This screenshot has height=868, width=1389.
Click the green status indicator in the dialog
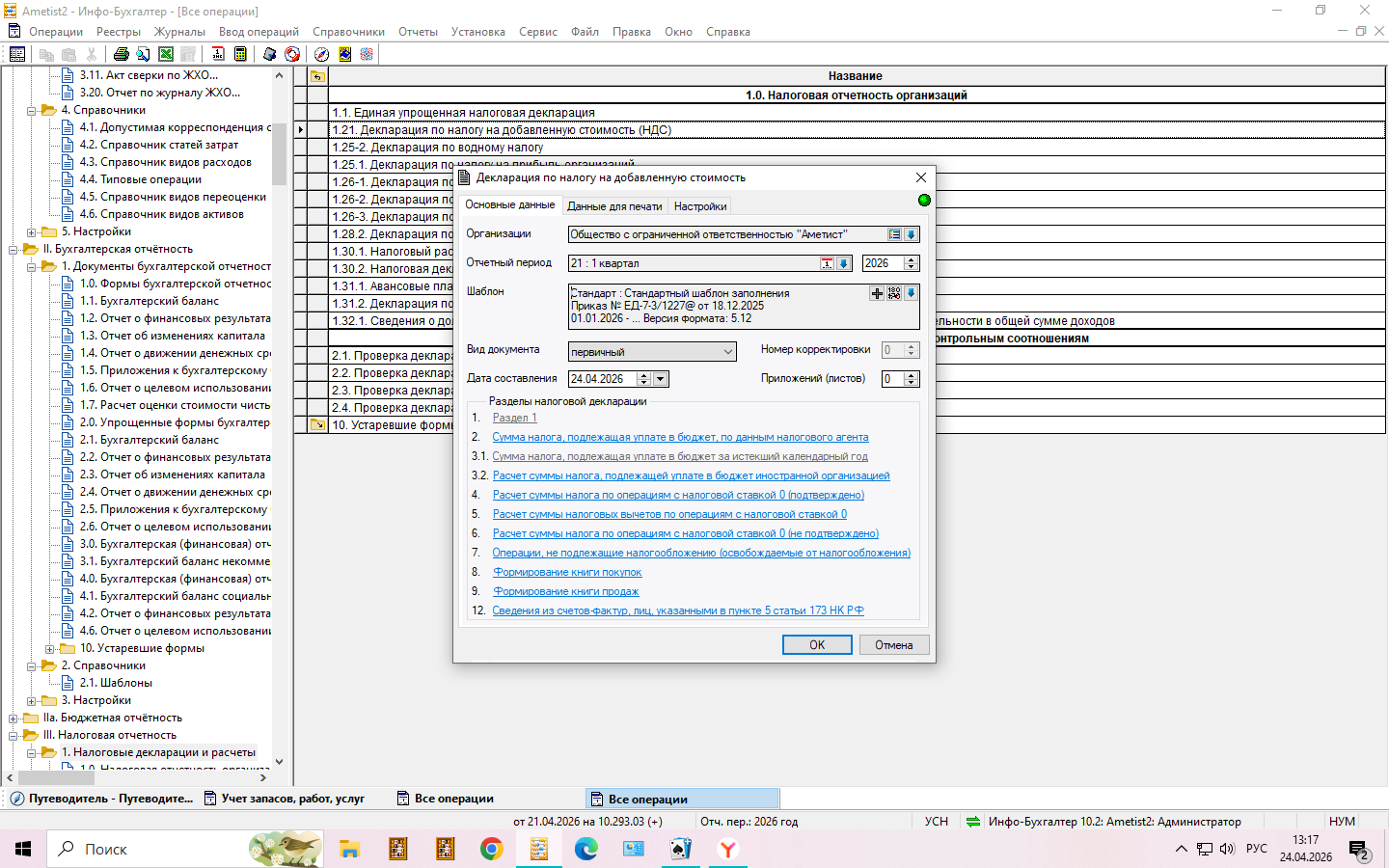924,201
